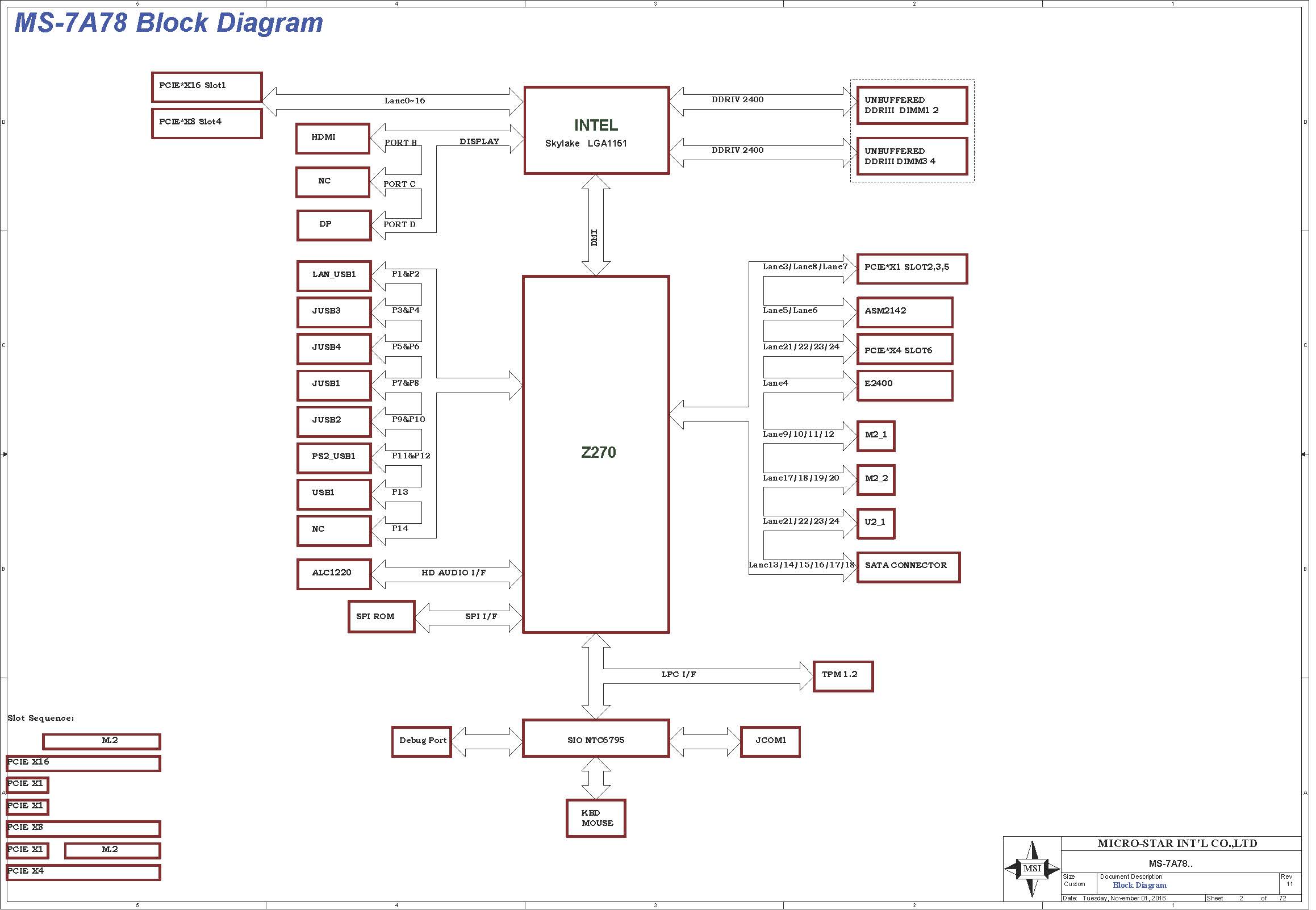Click the DP display block
Image resolution: width=1316 pixels, height=910 pixels.
click(335, 226)
